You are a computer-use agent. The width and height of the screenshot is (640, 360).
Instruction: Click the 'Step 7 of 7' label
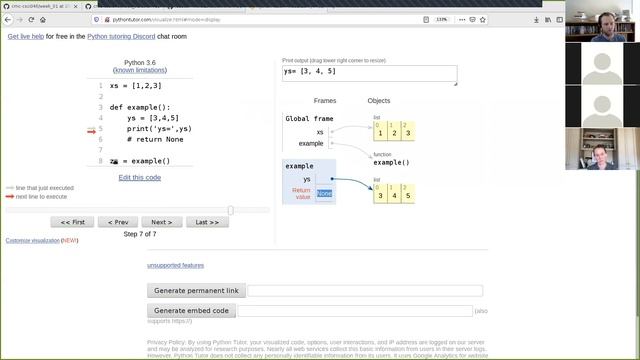pyautogui.click(x=140, y=234)
